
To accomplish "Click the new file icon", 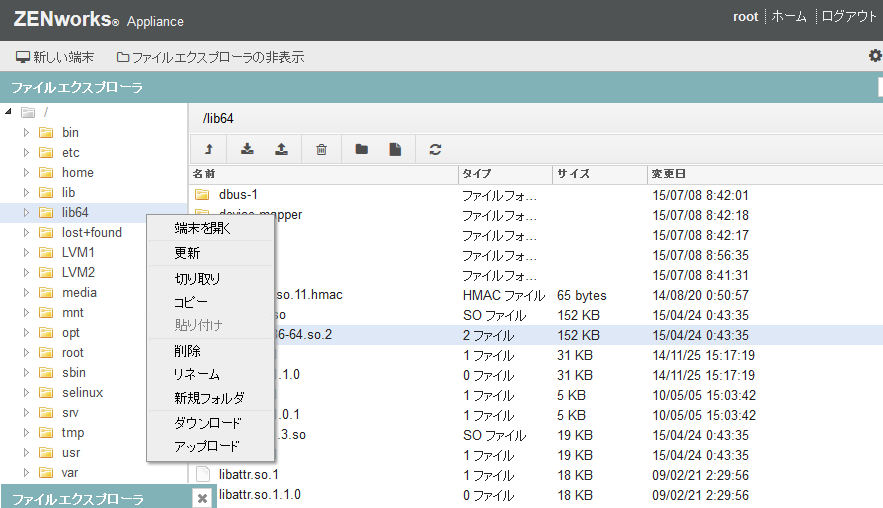I will tap(395, 149).
